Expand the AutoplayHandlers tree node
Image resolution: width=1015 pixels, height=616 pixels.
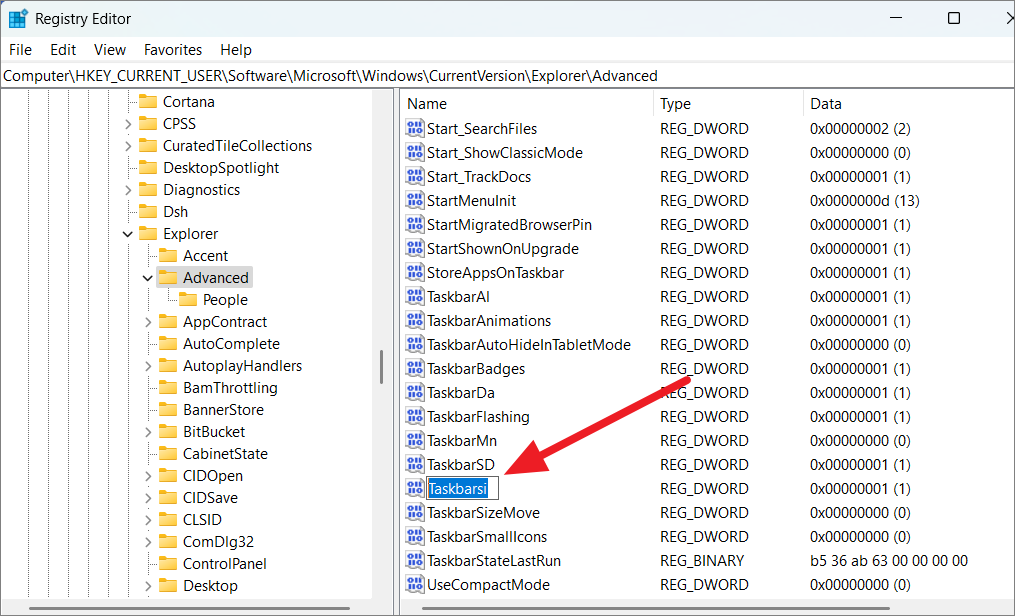click(x=147, y=365)
